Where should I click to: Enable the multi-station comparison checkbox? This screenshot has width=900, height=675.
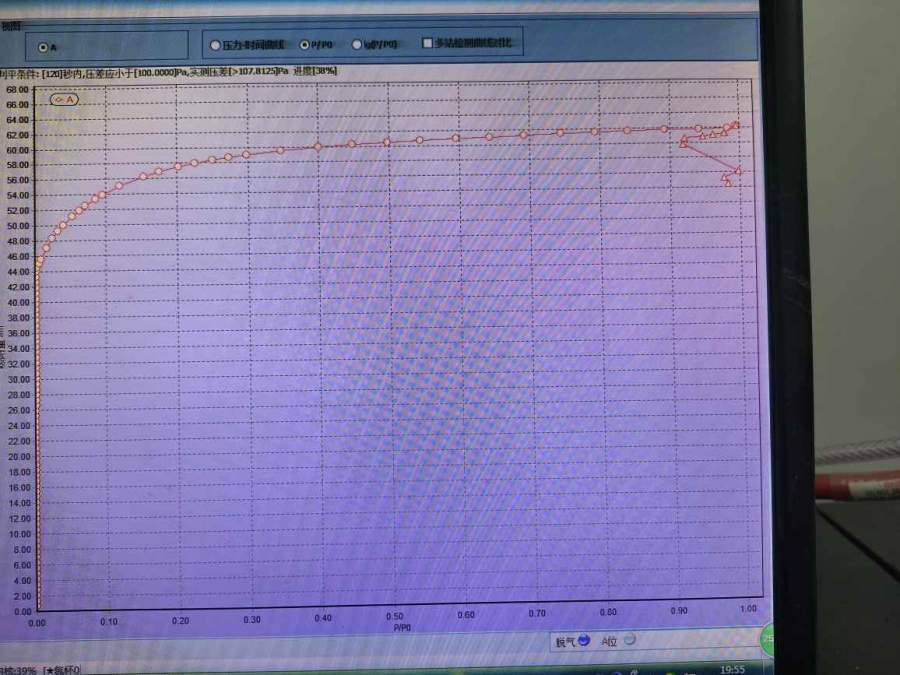coord(427,43)
